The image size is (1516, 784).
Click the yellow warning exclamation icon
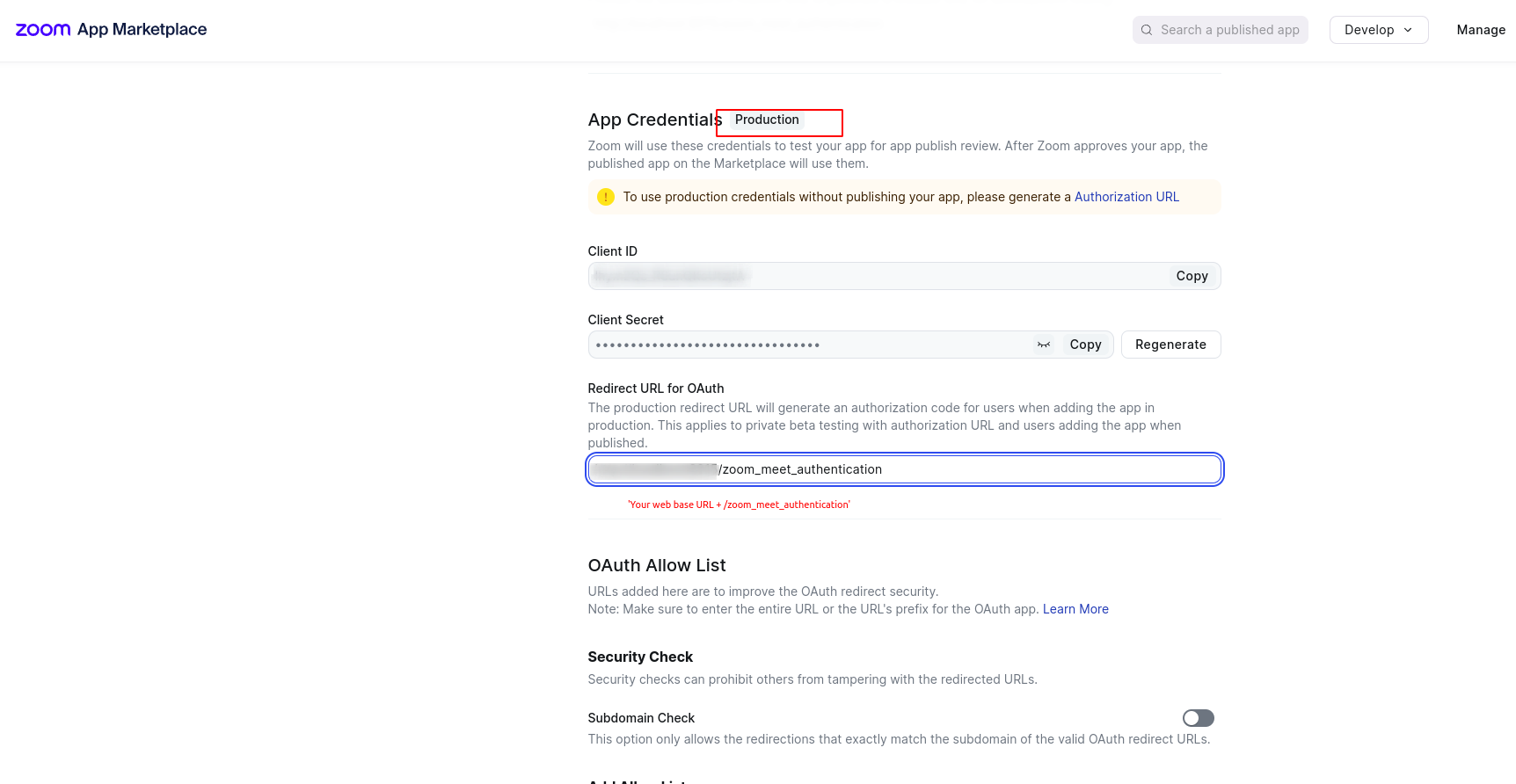pyautogui.click(x=606, y=197)
